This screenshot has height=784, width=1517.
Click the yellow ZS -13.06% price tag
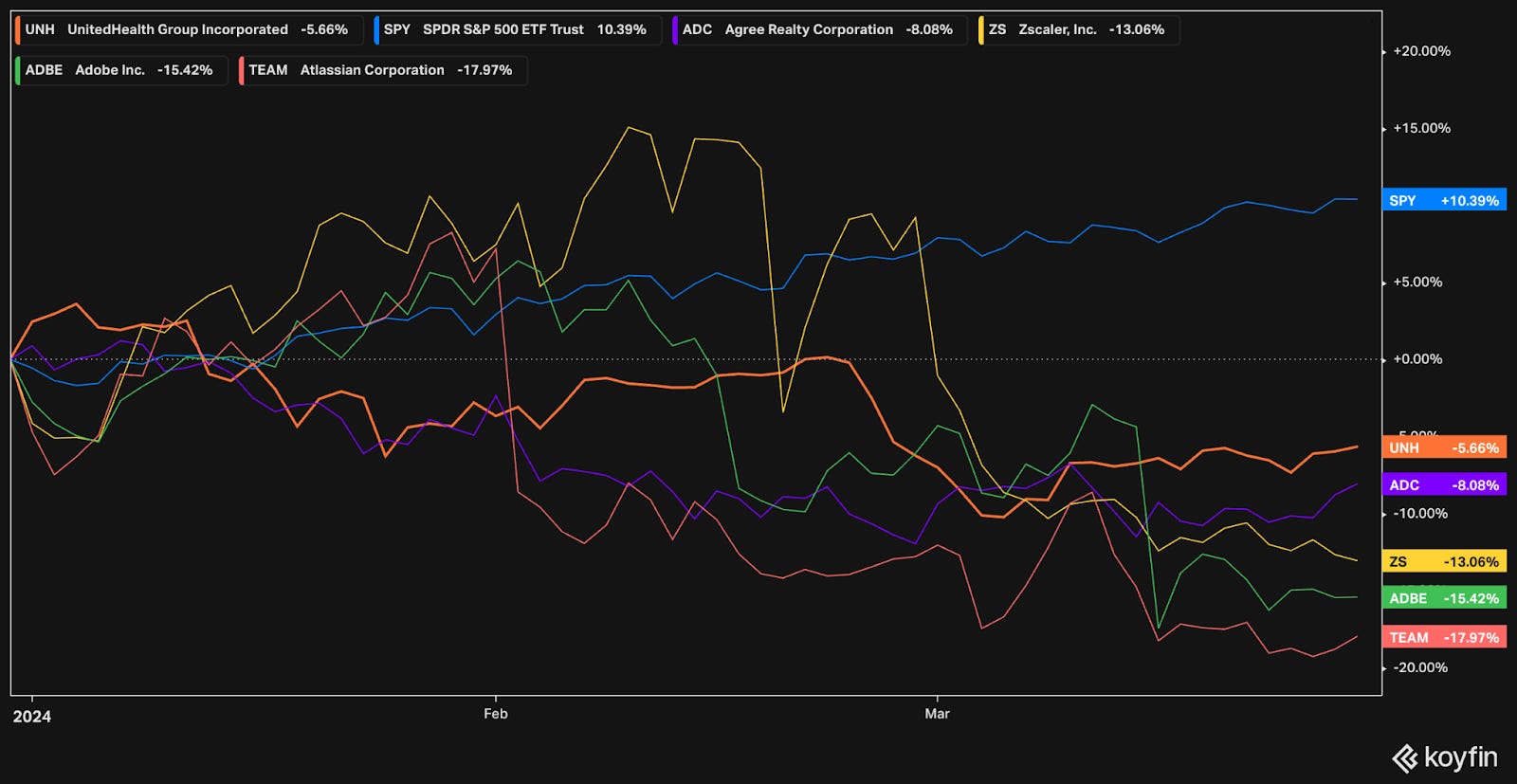click(x=1444, y=561)
